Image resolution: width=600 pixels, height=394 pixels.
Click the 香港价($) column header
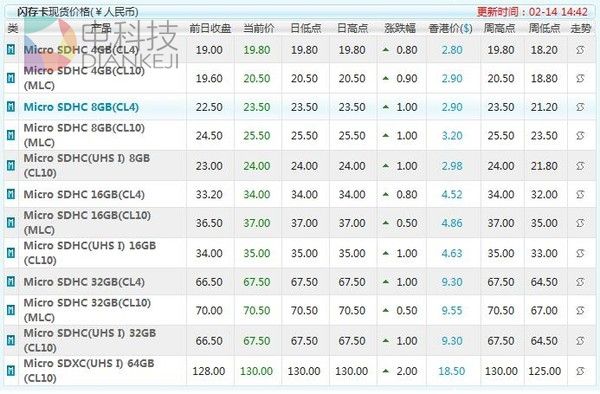coord(450,28)
